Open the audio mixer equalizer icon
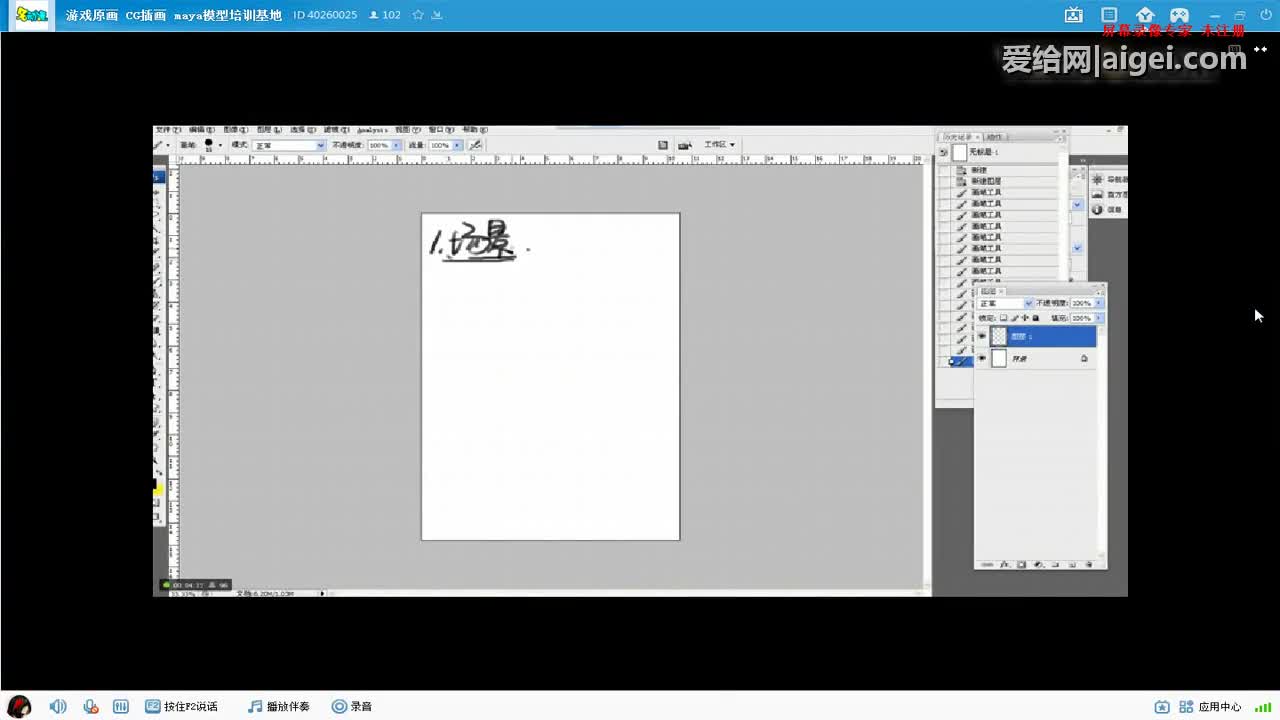Viewport: 1280px width, 720px height. (121, 706)
